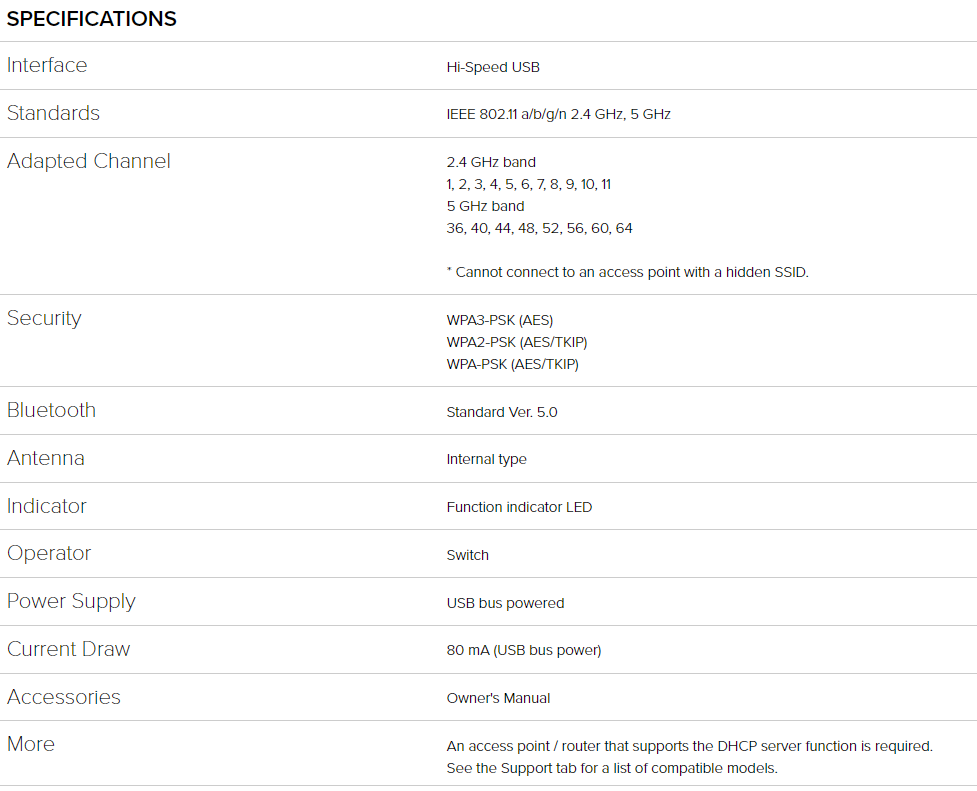This screenshot has width=977, height=791.
Task: Select the Adapted Channel label
Action: pyautogui.click(x=88, y=161)
